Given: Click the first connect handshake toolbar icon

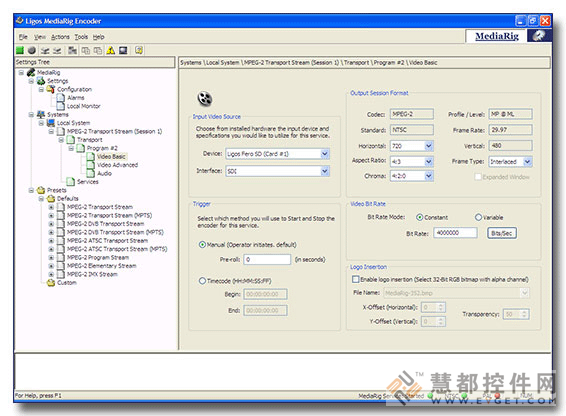Looking at the screenshot, I should (45, 50).
